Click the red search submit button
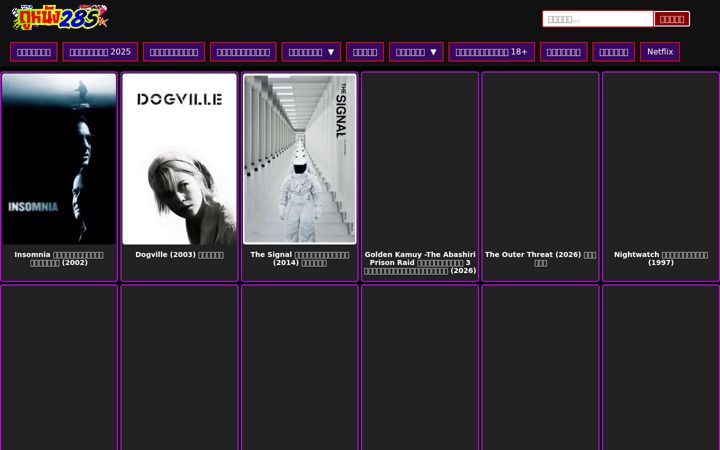Viewport: 720px width, 450px height. (671, 19)
